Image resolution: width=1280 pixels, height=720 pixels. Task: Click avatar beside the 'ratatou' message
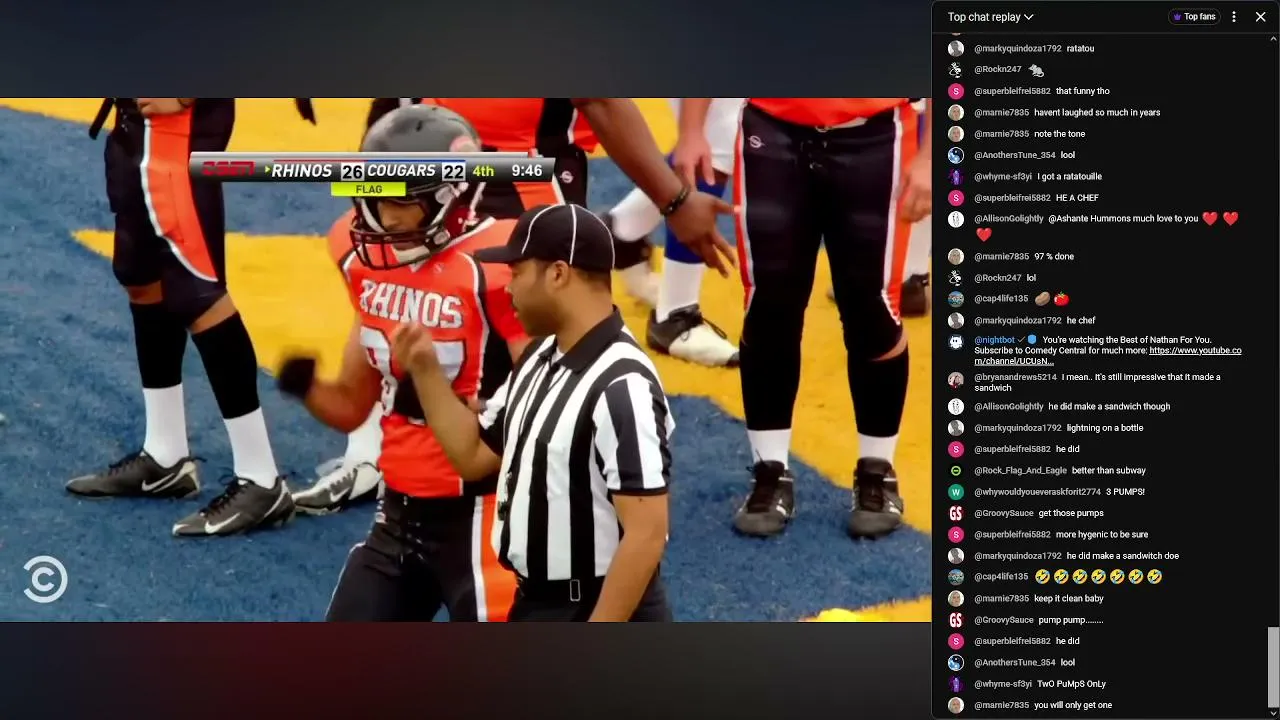956,48
